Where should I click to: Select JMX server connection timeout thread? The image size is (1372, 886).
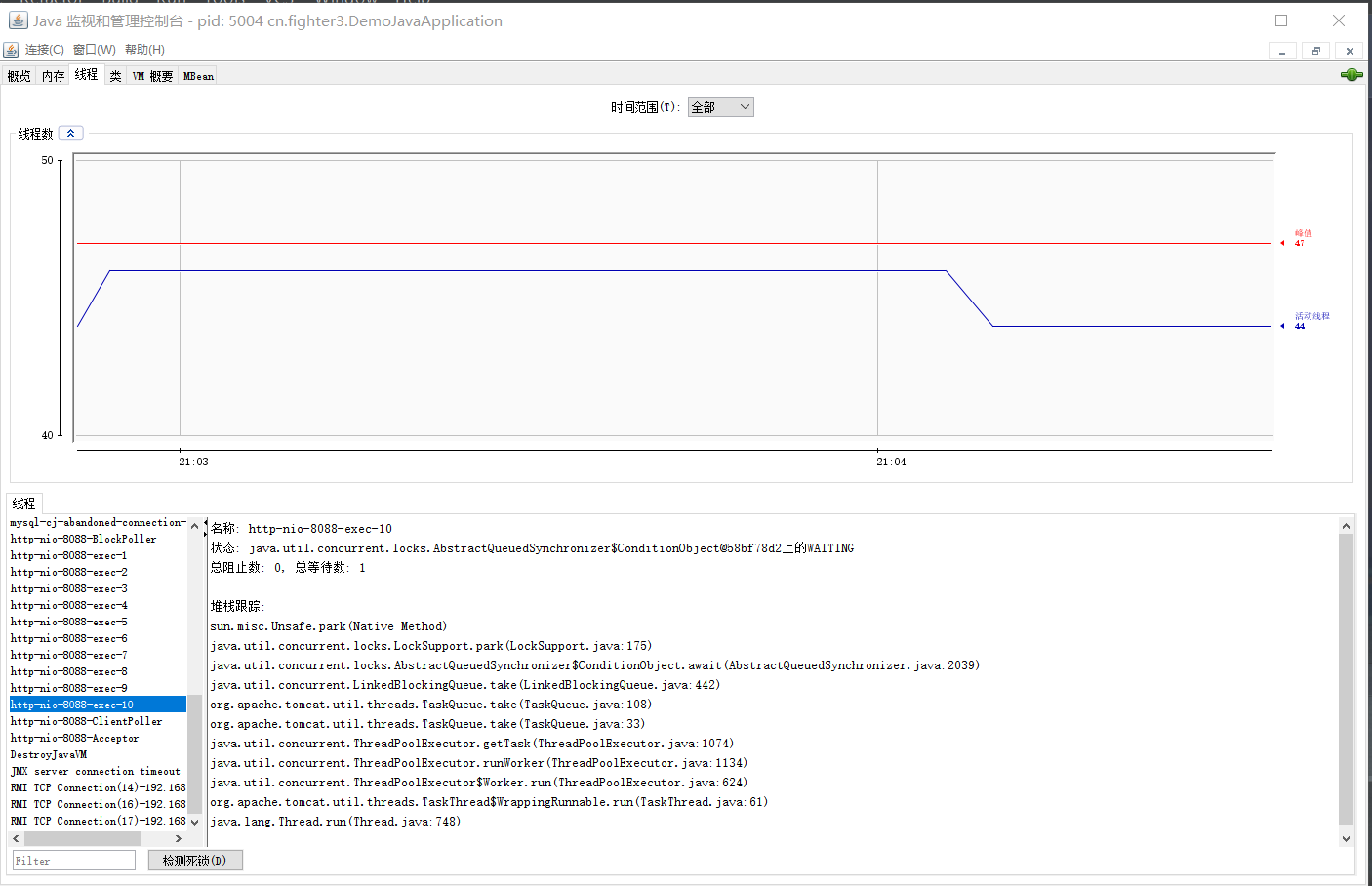(98, 771)
